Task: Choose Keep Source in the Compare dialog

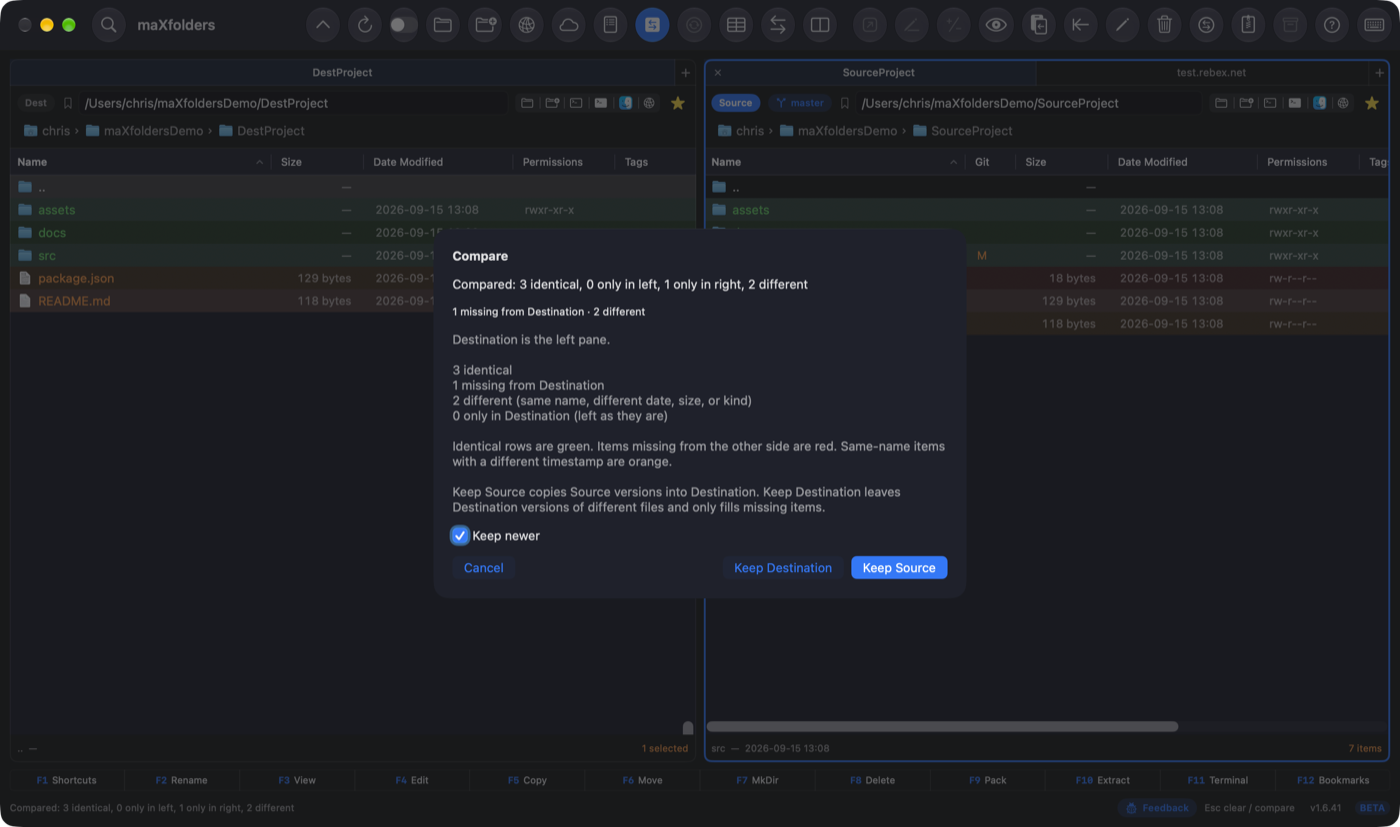Action: click(x=899, y=568)
